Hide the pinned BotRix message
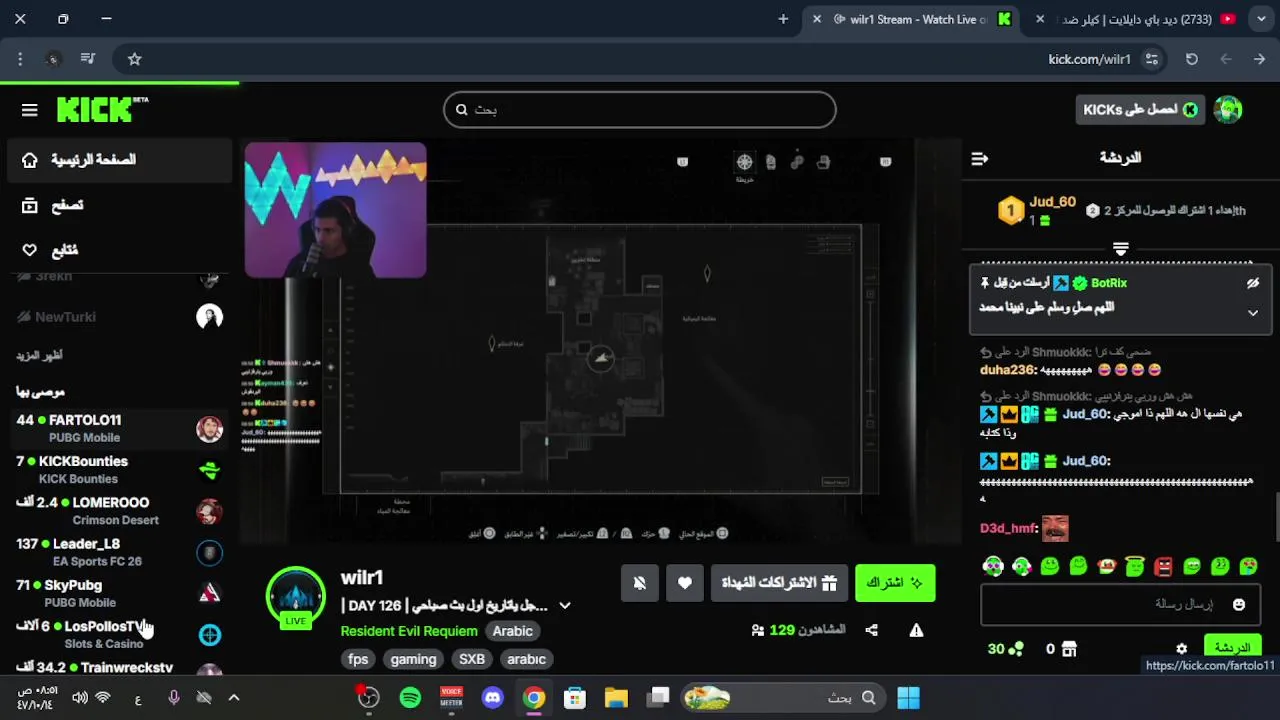Screen dimensions: 1280x720 point(1252,284)
